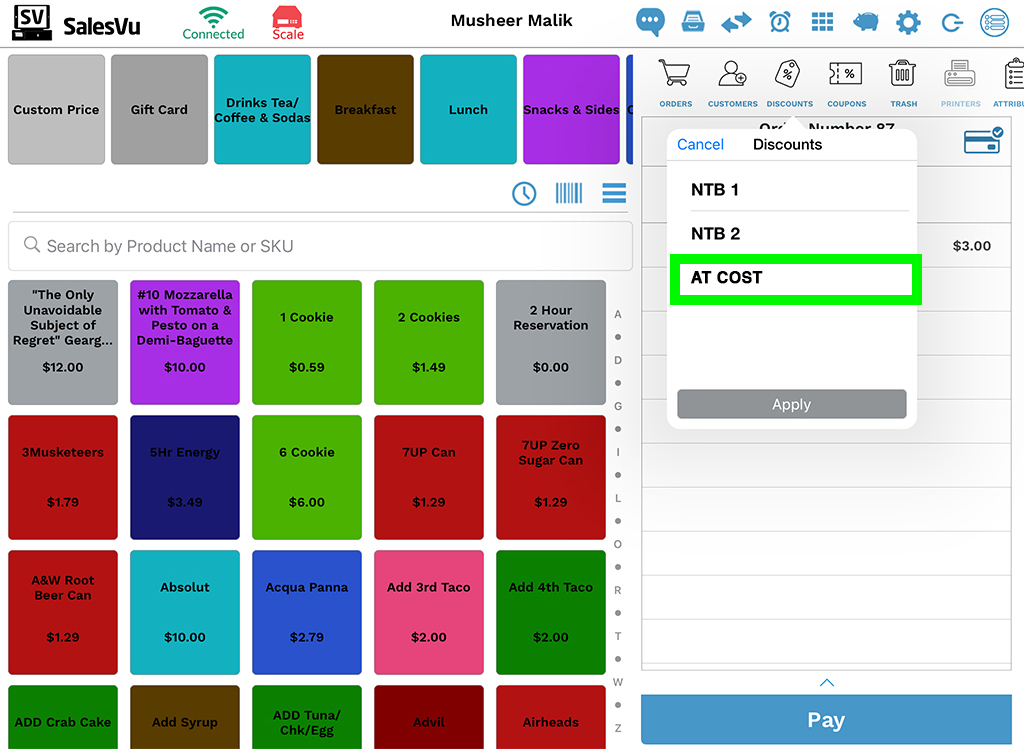Open the alarm clock icon
This screenshot has width=1024, height=749.
click(780, 22)
